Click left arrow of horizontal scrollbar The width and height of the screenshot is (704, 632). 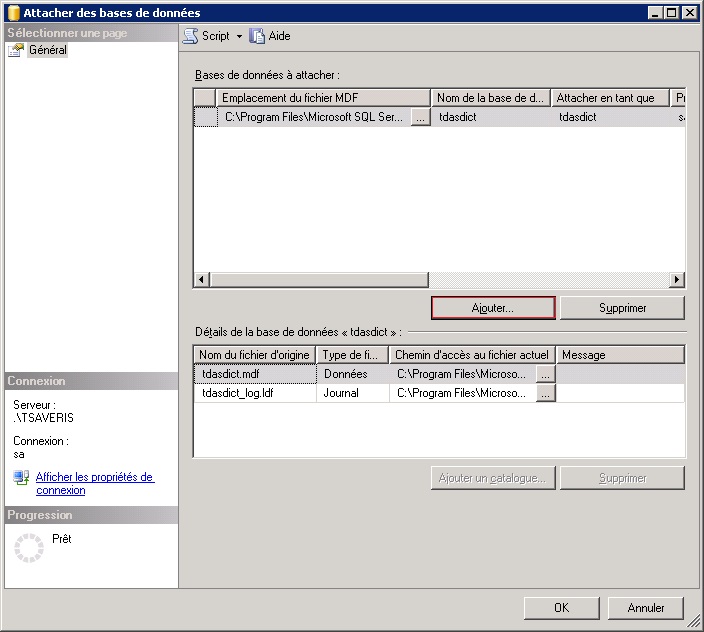tap(201, 279)
